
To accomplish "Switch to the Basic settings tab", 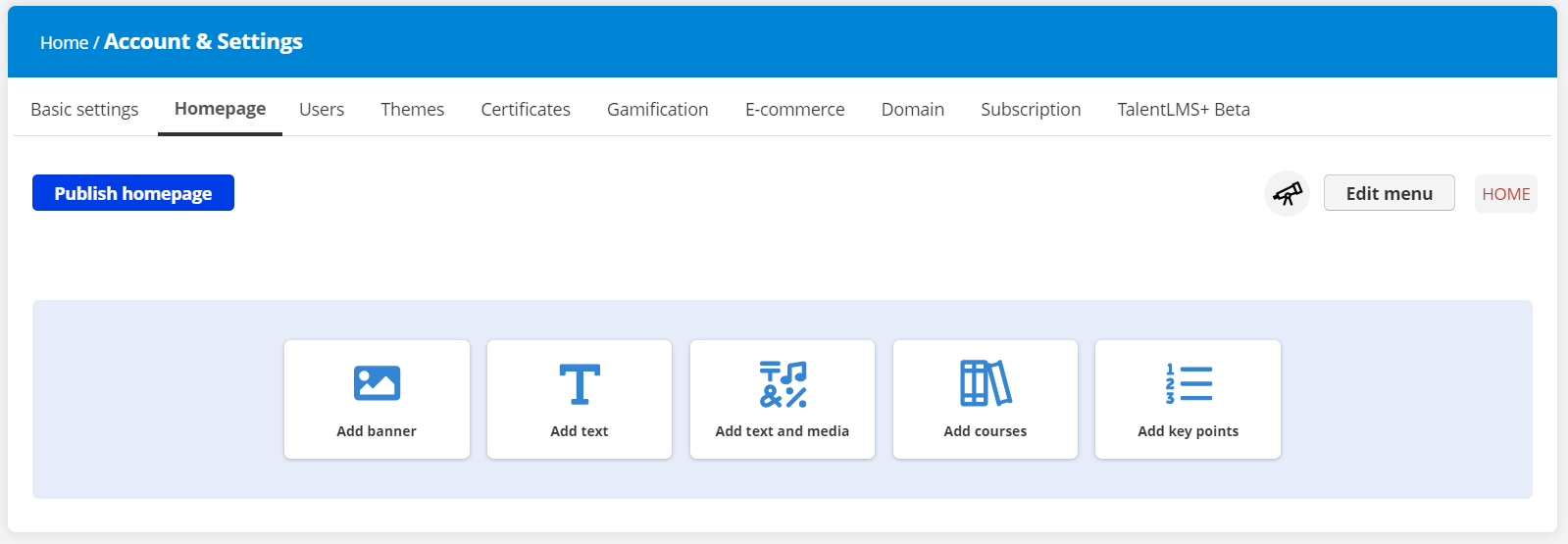I will click(x=84, y=110).
